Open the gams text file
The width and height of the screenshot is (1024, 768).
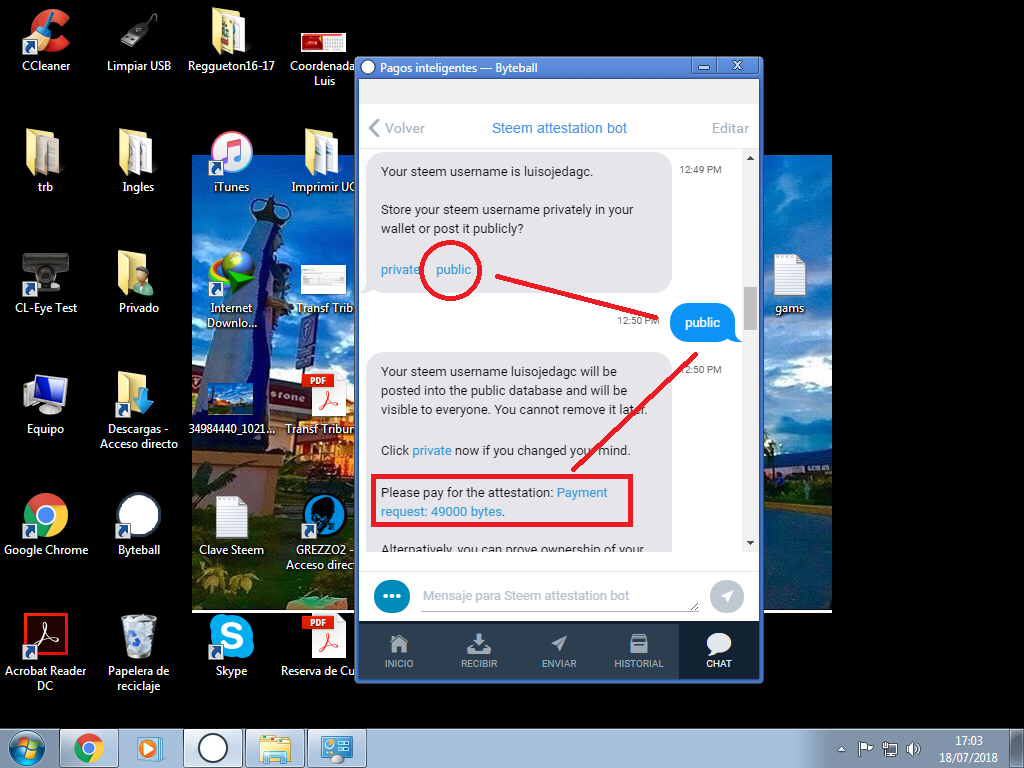coord(789,283)
